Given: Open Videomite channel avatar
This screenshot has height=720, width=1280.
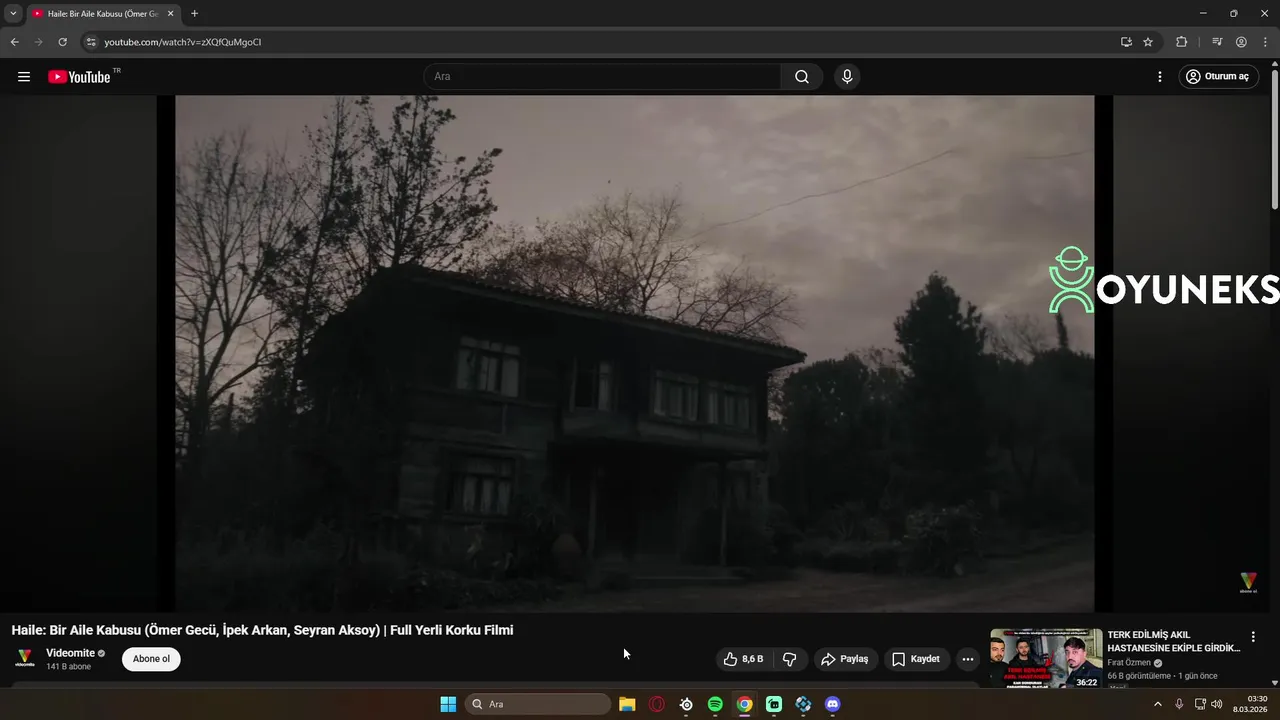Looking at the screenshot, I should tap(25, 659).
